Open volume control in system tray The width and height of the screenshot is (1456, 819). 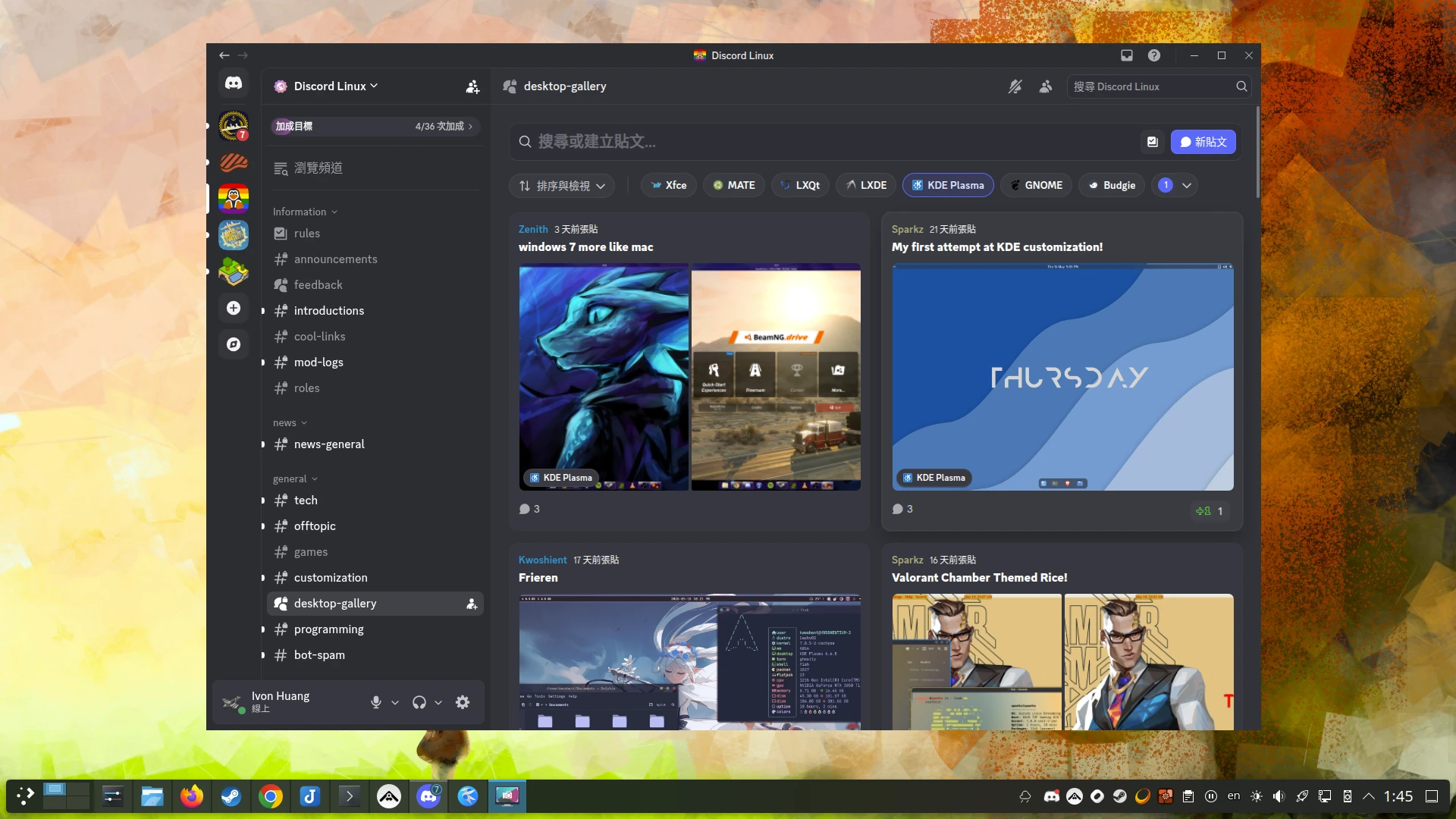click(x=1279, y=796)
